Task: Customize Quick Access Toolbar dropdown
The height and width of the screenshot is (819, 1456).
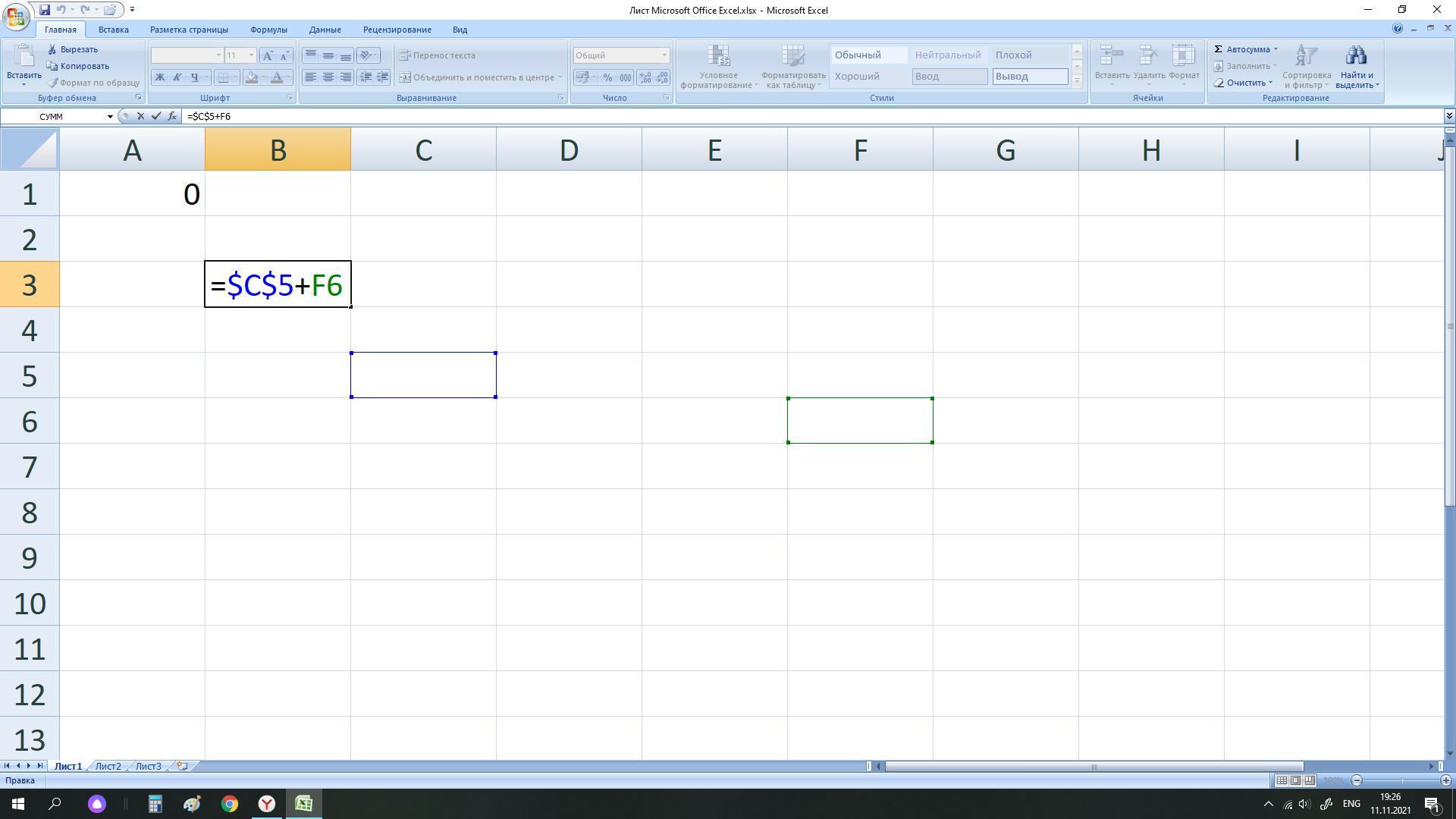Action: click(x=132, y=10)
